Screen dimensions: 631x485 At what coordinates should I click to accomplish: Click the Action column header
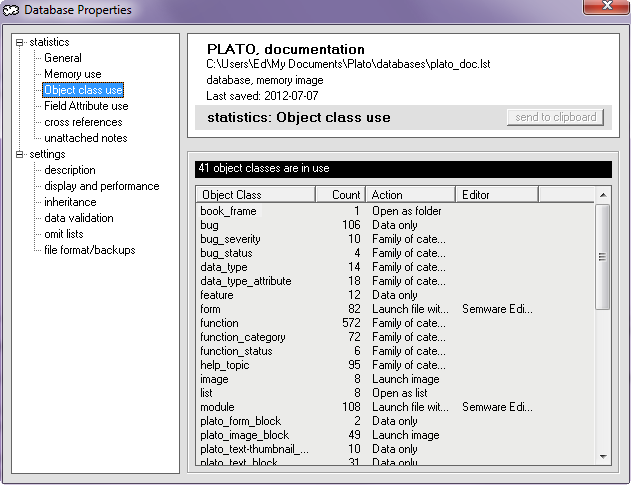(x=410, y=194)
